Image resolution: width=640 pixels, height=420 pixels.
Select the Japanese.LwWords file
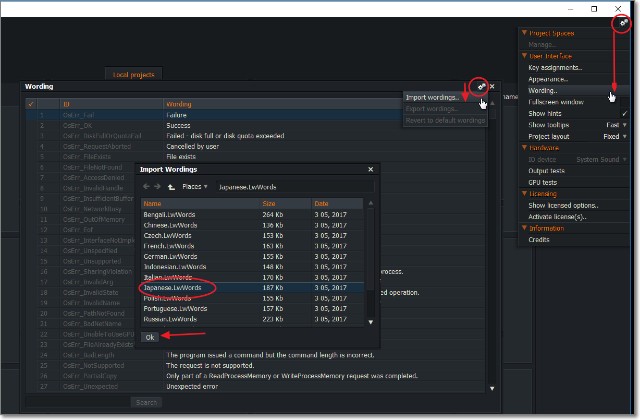tap(173, 288)
